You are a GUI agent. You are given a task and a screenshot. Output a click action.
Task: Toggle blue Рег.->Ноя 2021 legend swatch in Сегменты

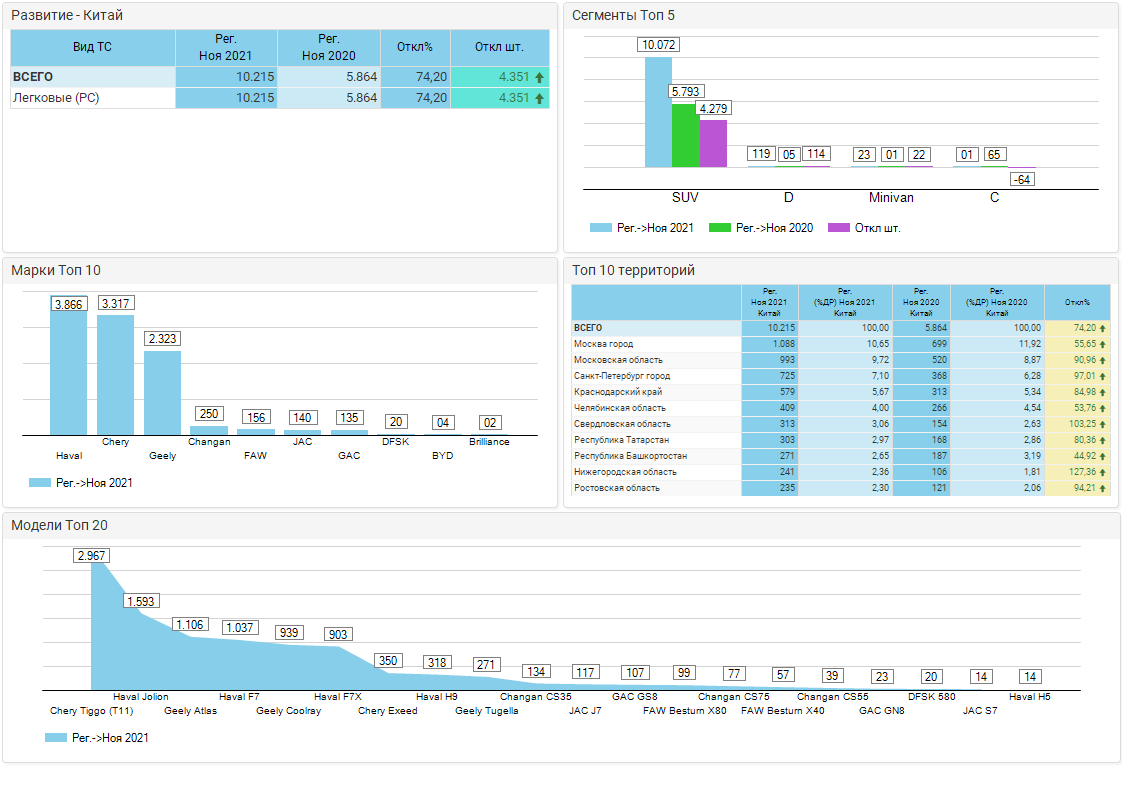[600, 228]
